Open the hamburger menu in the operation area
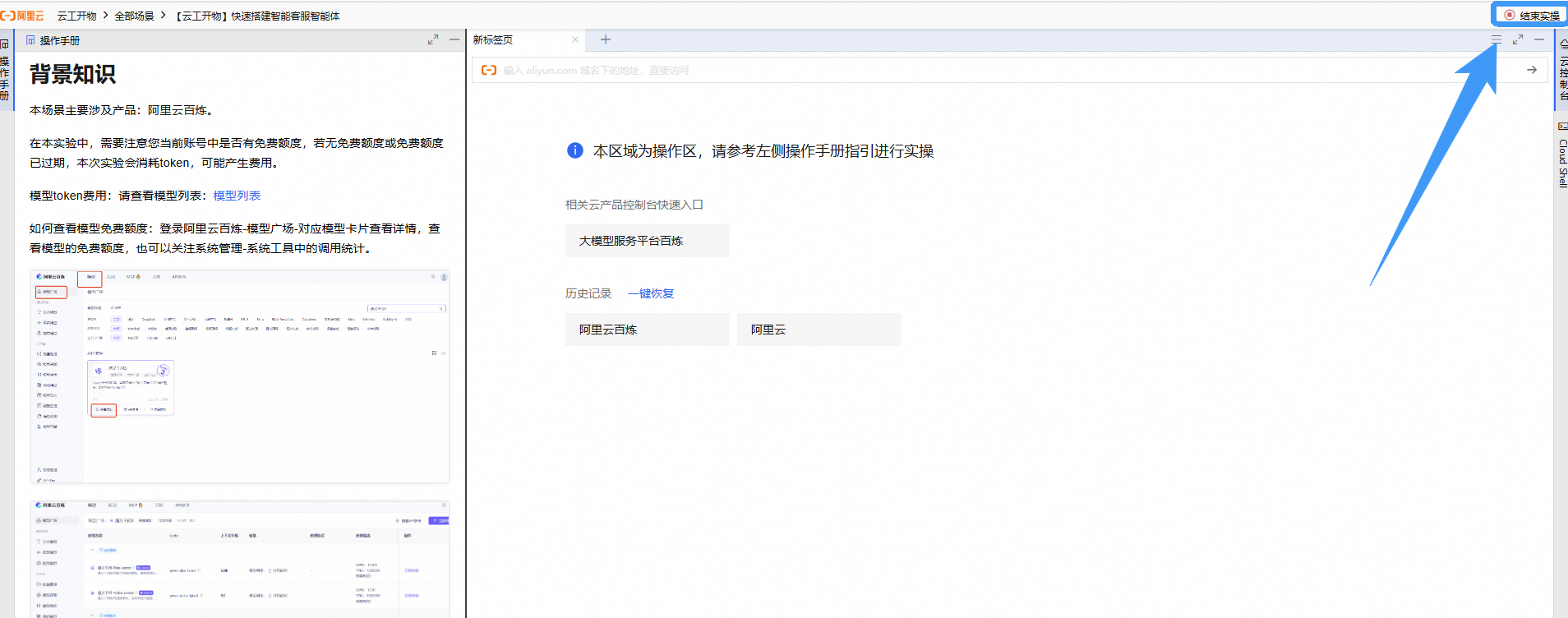The height and width of the screenshot is (618, 1568). click(1497, 39)
